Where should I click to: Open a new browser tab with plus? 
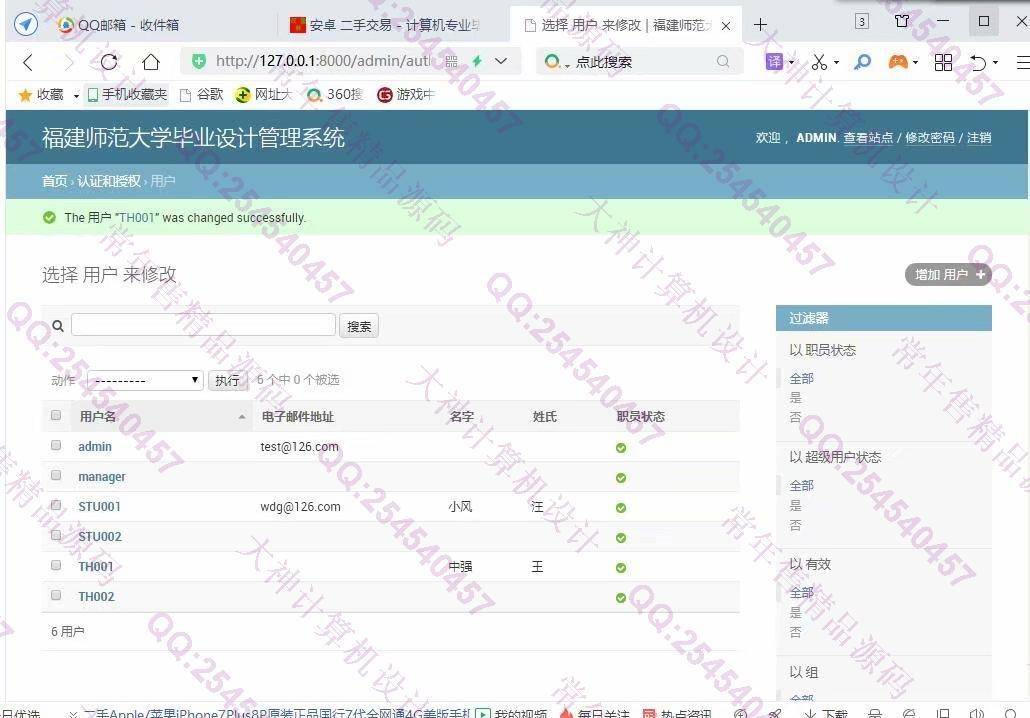760,25
